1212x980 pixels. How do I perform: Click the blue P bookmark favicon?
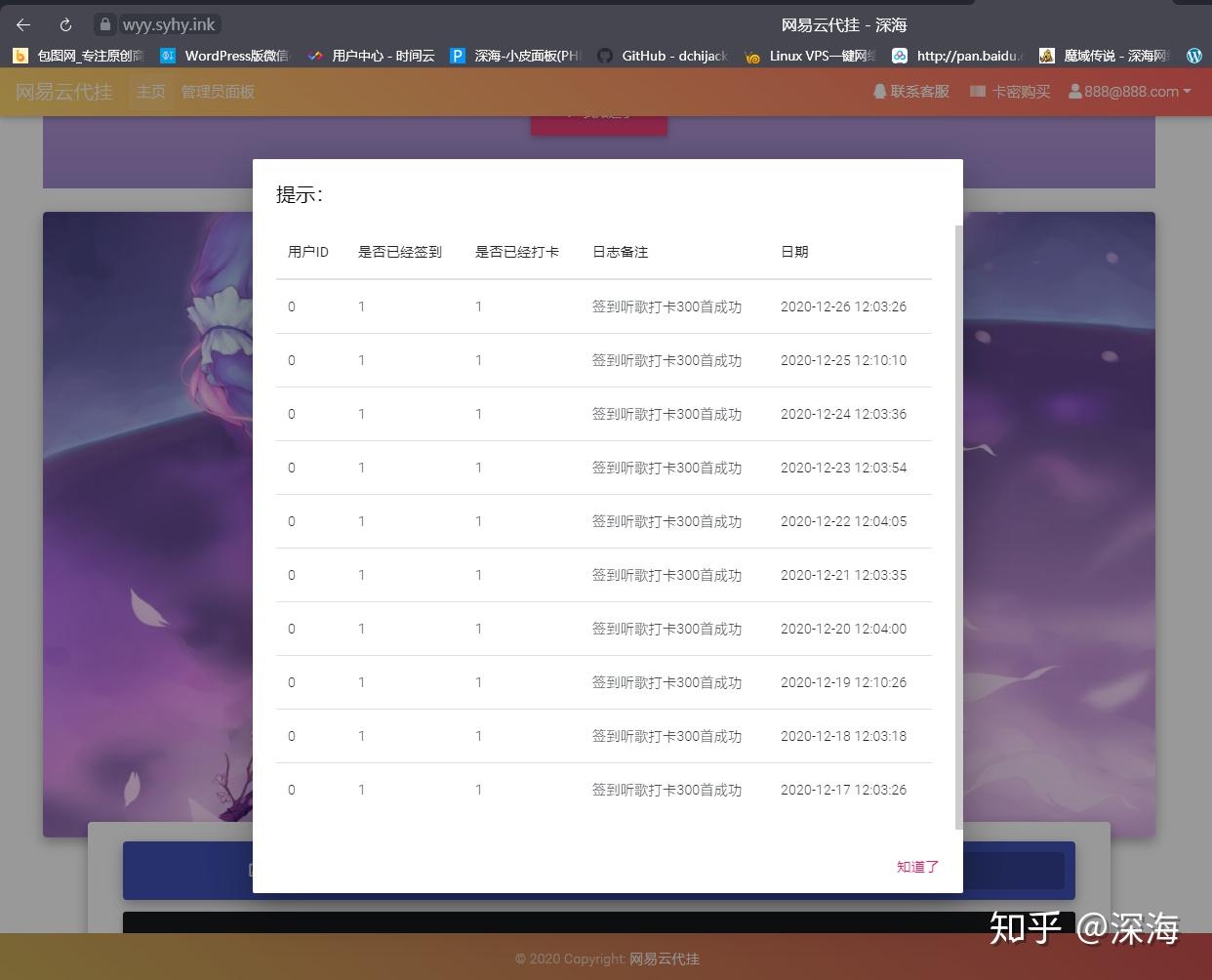(x=458, y=56)
